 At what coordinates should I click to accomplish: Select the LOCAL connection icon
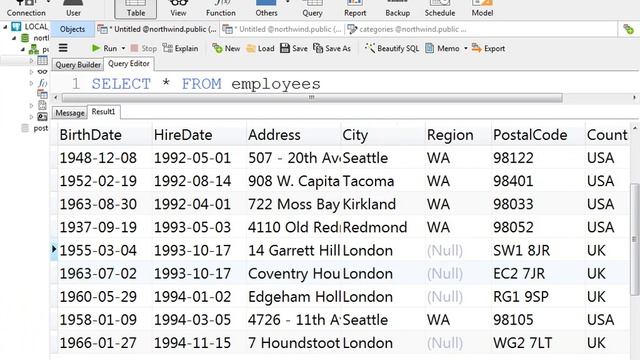16,27
